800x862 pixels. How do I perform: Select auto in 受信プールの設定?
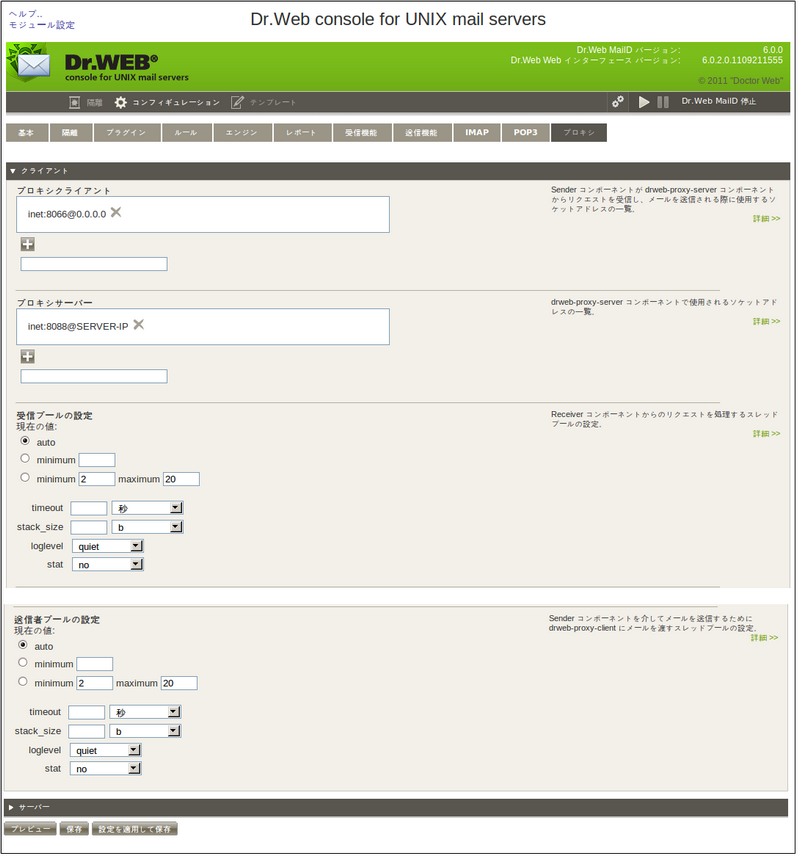click(x=25, y=443)
